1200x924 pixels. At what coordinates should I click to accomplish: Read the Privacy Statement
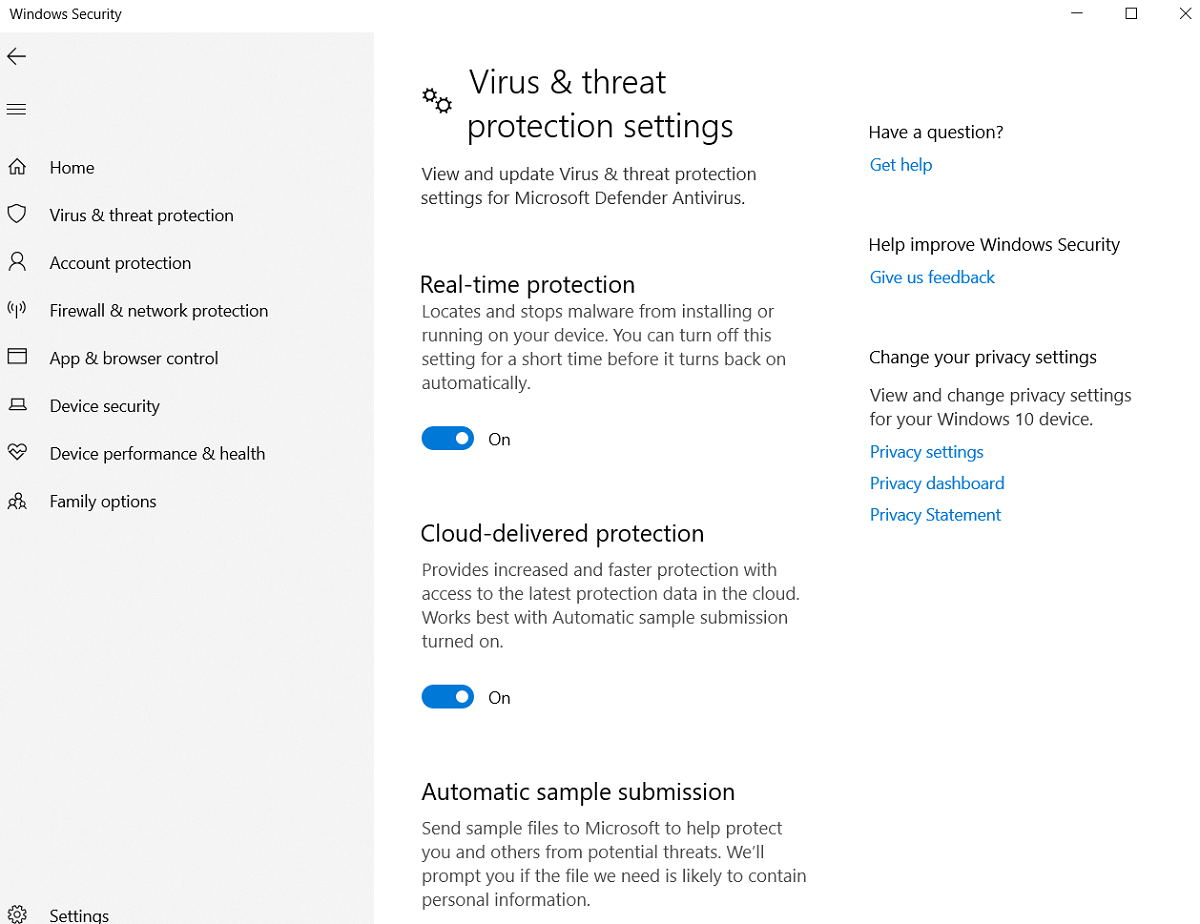(935, 514)
